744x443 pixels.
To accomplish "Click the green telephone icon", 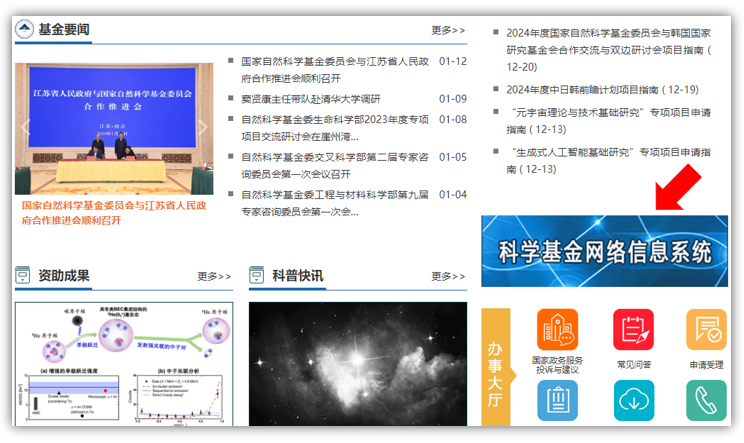I will pos(706,401).
